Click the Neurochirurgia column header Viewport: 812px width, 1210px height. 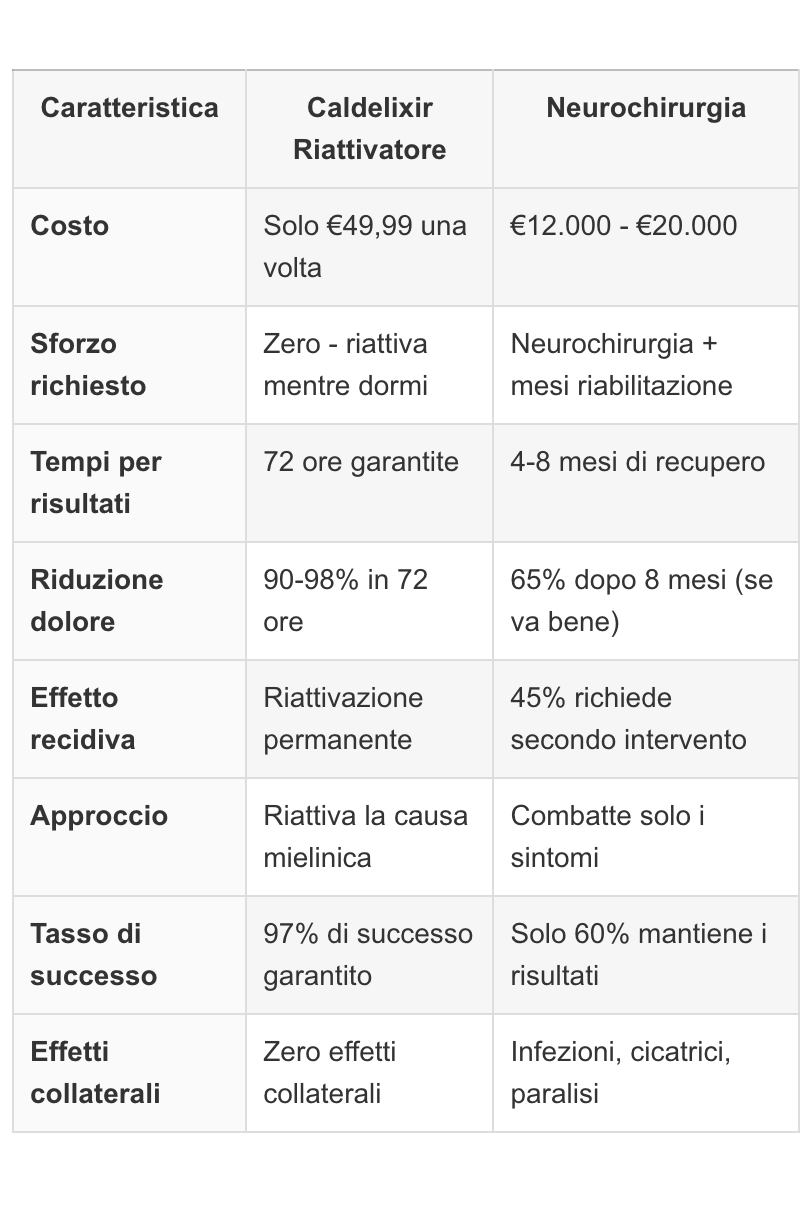[645, 108]
